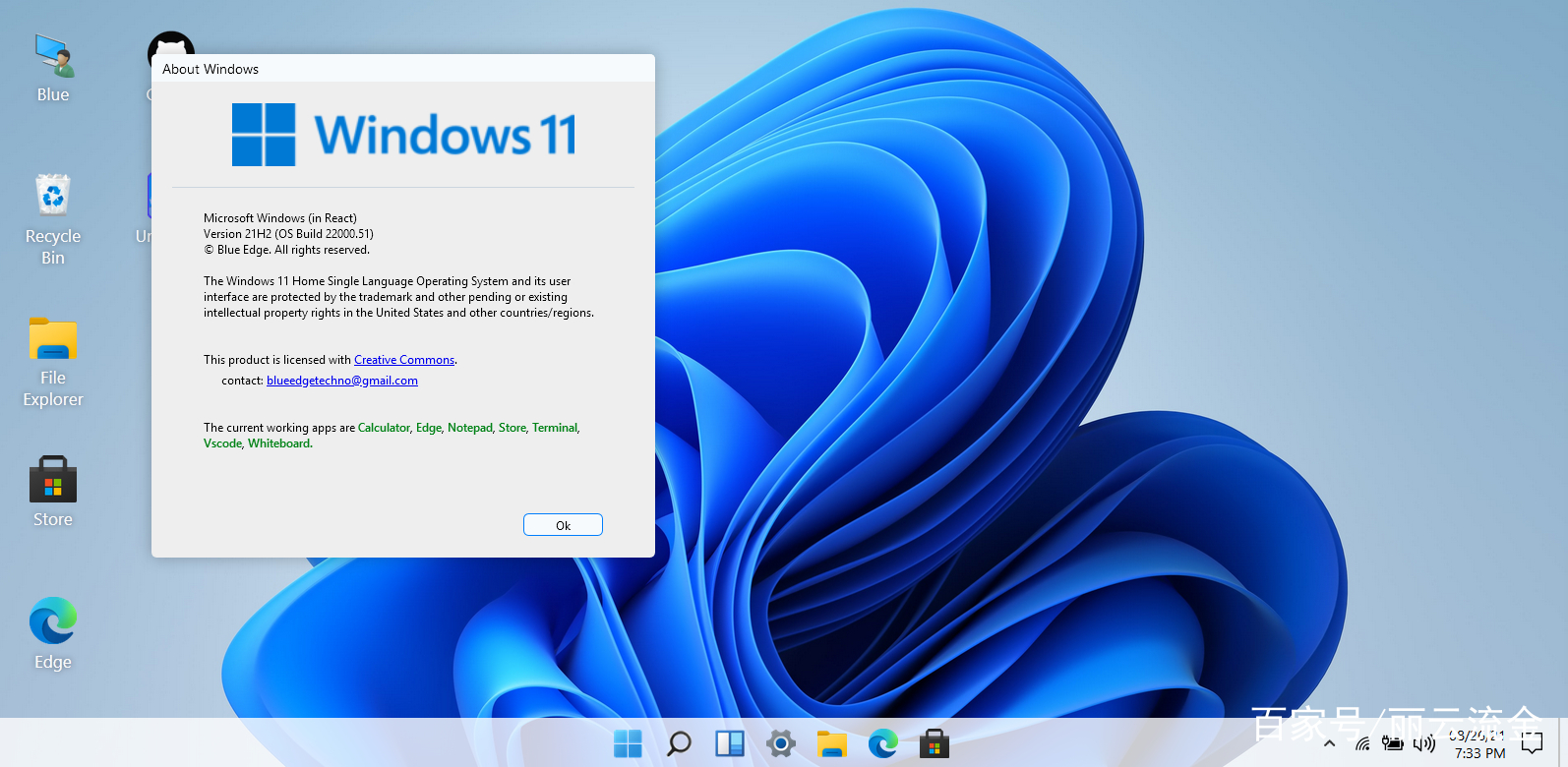The image size is (1568, 767).
Task: Open the Start menu from the taskbar
Action: (x=628, y=744)
